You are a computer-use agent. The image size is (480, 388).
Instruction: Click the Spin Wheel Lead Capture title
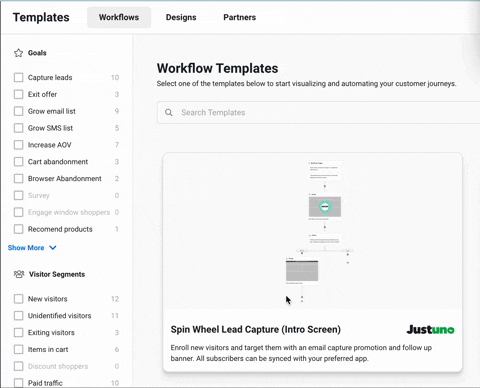click(256, 329)
